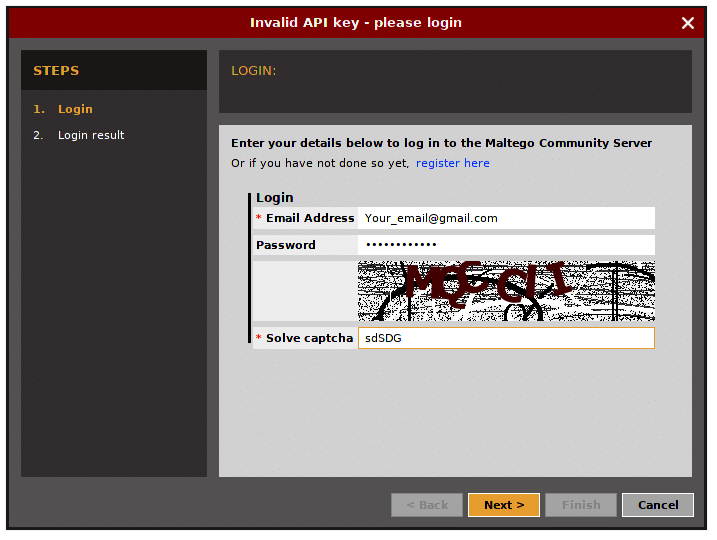Select step 2 Login result
This screenshot has width=717, height=540.
click(79, 135)
